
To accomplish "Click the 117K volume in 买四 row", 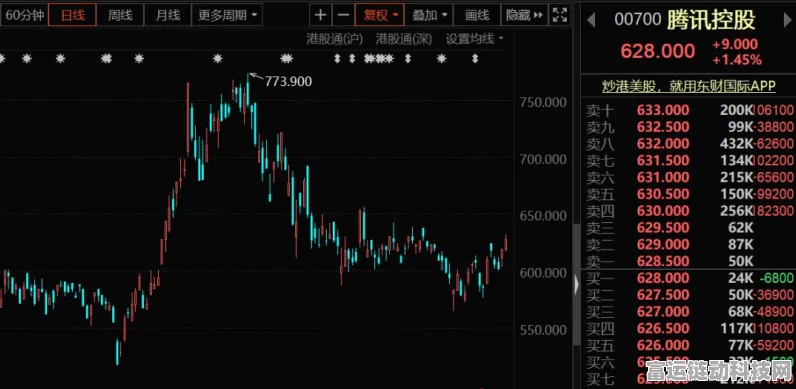I will pos(737,329).
